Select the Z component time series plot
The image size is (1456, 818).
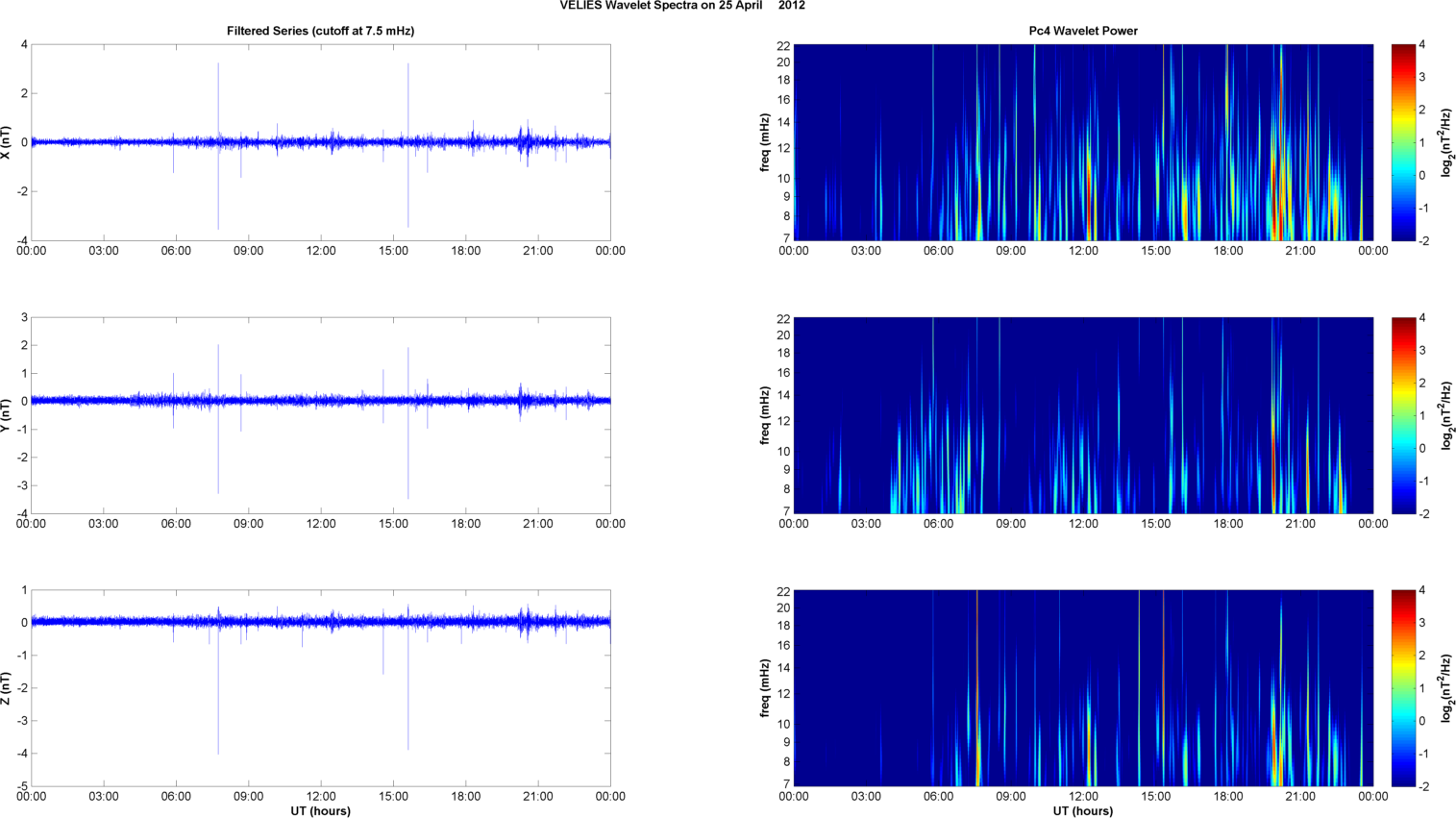pos(320,688)
